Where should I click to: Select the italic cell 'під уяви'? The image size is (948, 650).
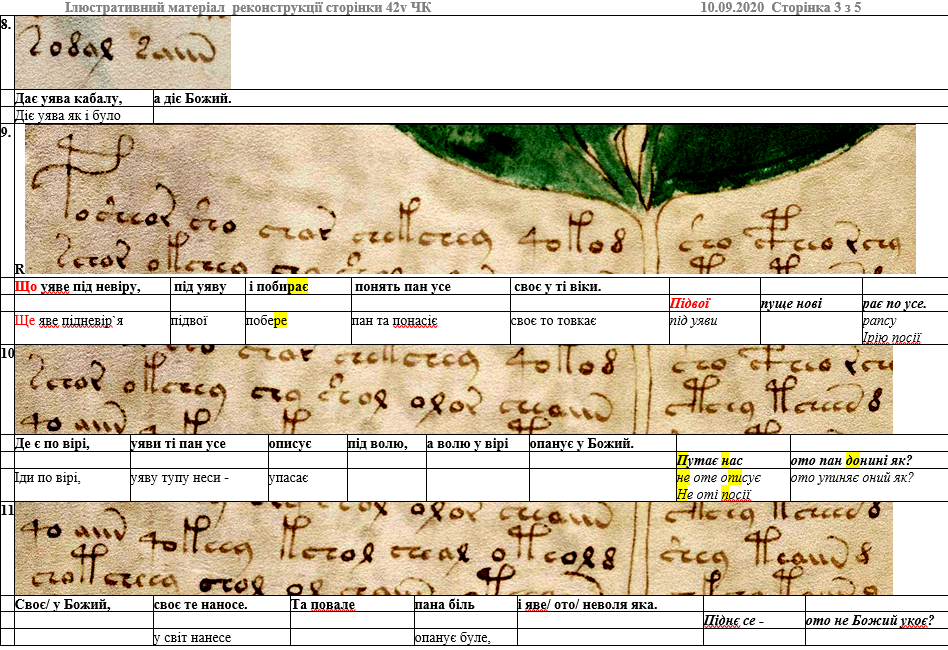coord(715,328)
